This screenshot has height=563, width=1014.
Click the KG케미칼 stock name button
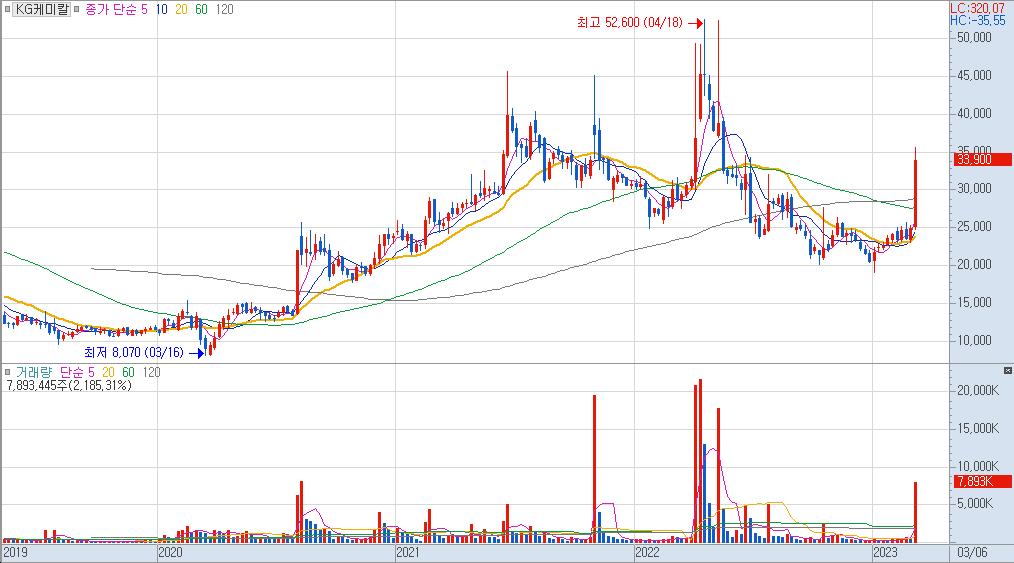click(41, 10)
